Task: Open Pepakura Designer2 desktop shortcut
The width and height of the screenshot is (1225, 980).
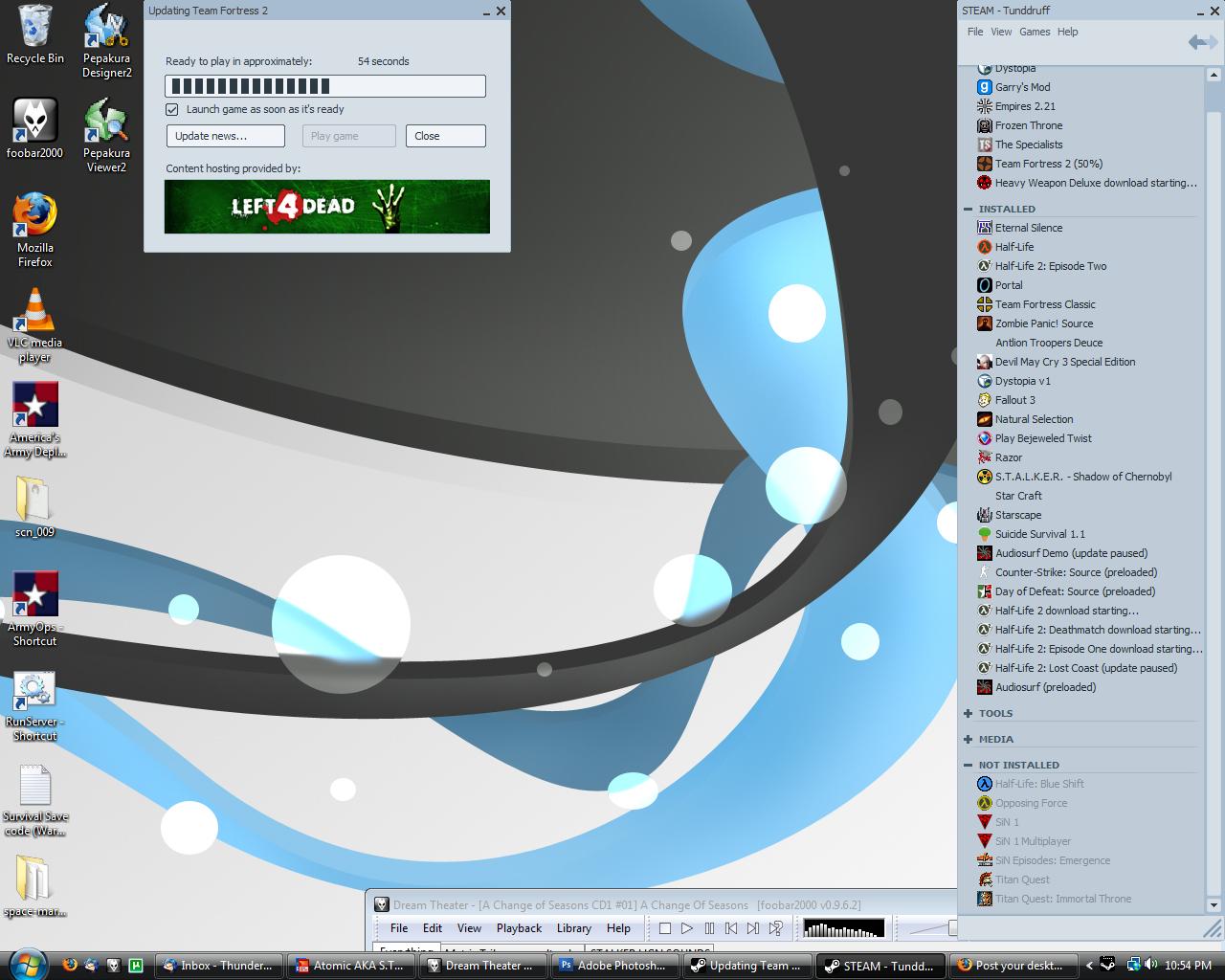Action: [x=106, y=41]
